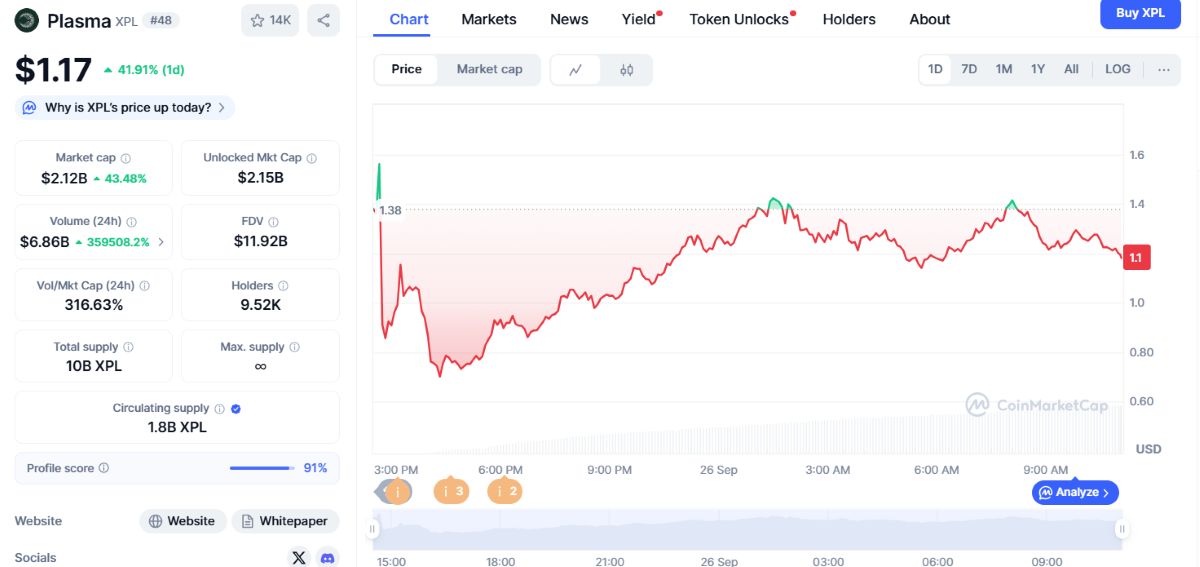This screenshot has width=1200, height=567.
Task: Select the Price toggle
Action: [x=407, y=69]
